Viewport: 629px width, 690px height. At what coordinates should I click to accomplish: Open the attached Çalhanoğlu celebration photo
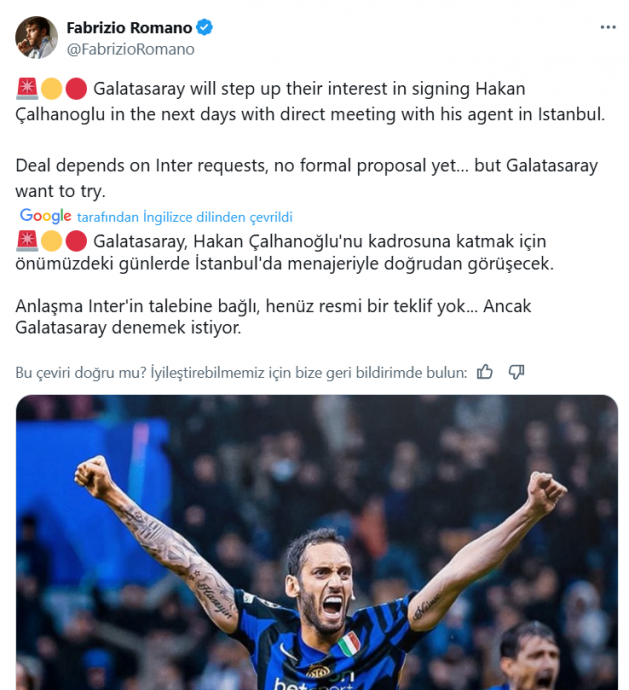pos(317,542)
